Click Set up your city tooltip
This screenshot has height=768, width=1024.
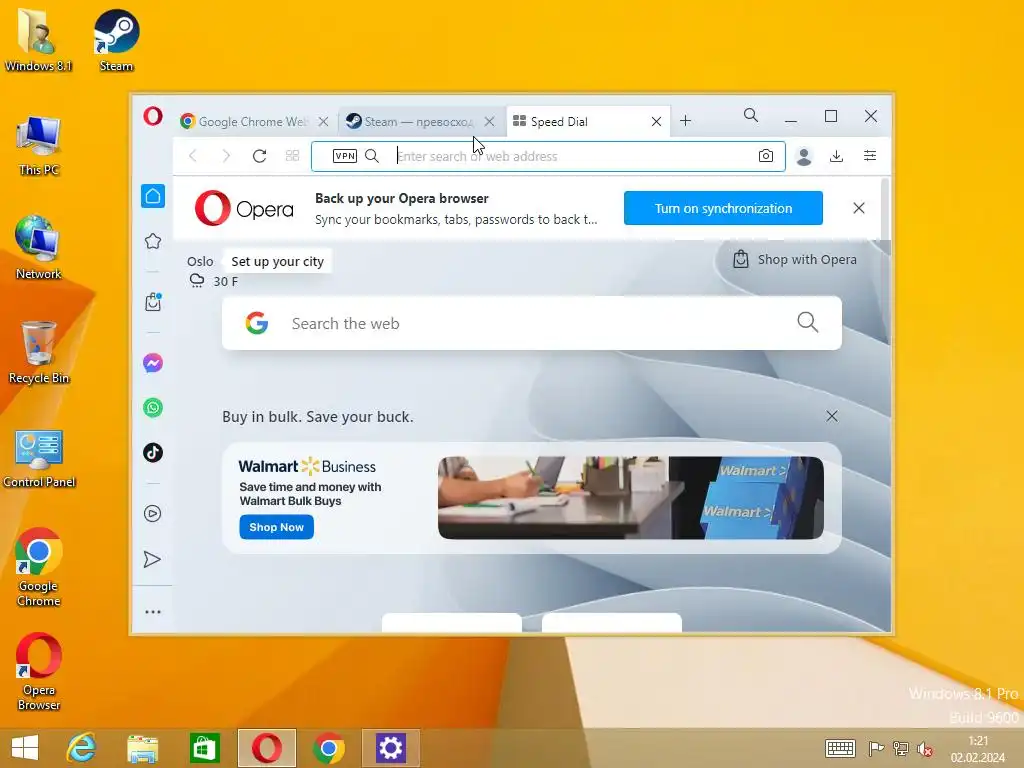click(x=278, y=261)
